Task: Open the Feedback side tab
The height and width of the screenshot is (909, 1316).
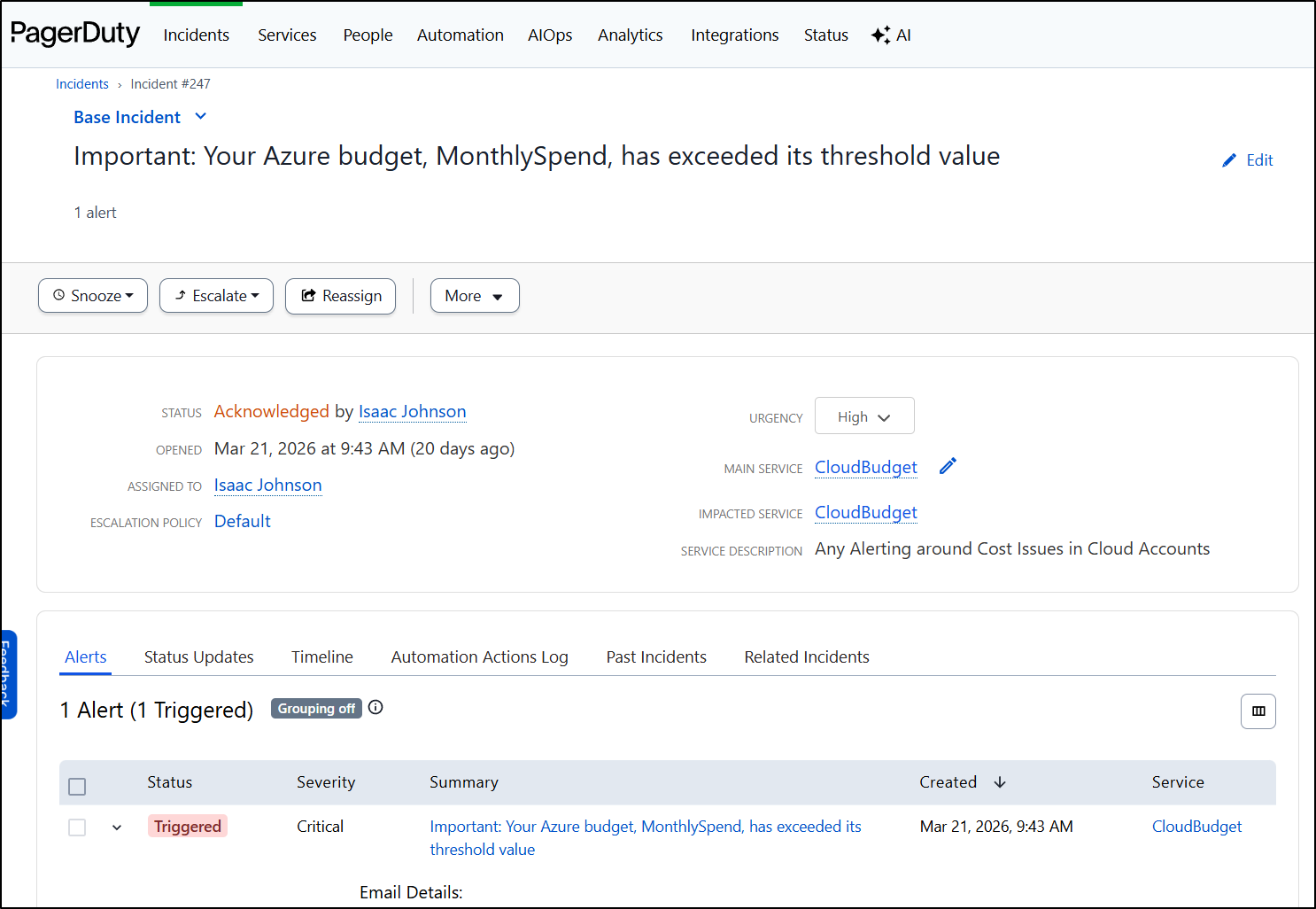Action: (x=8, y=673)
